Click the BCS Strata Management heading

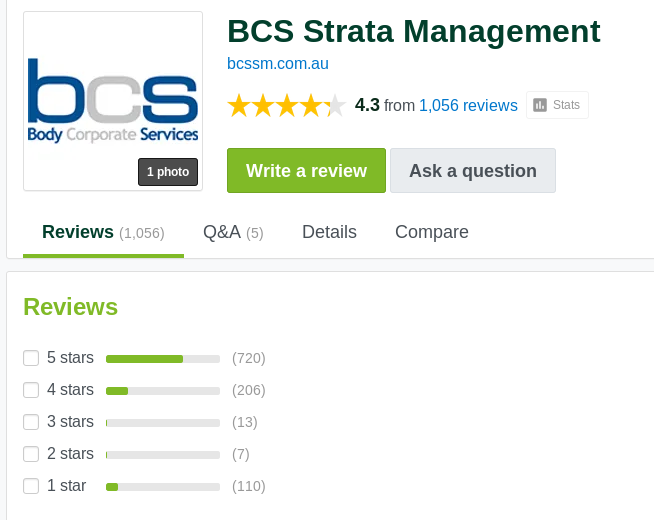point(414,31)
